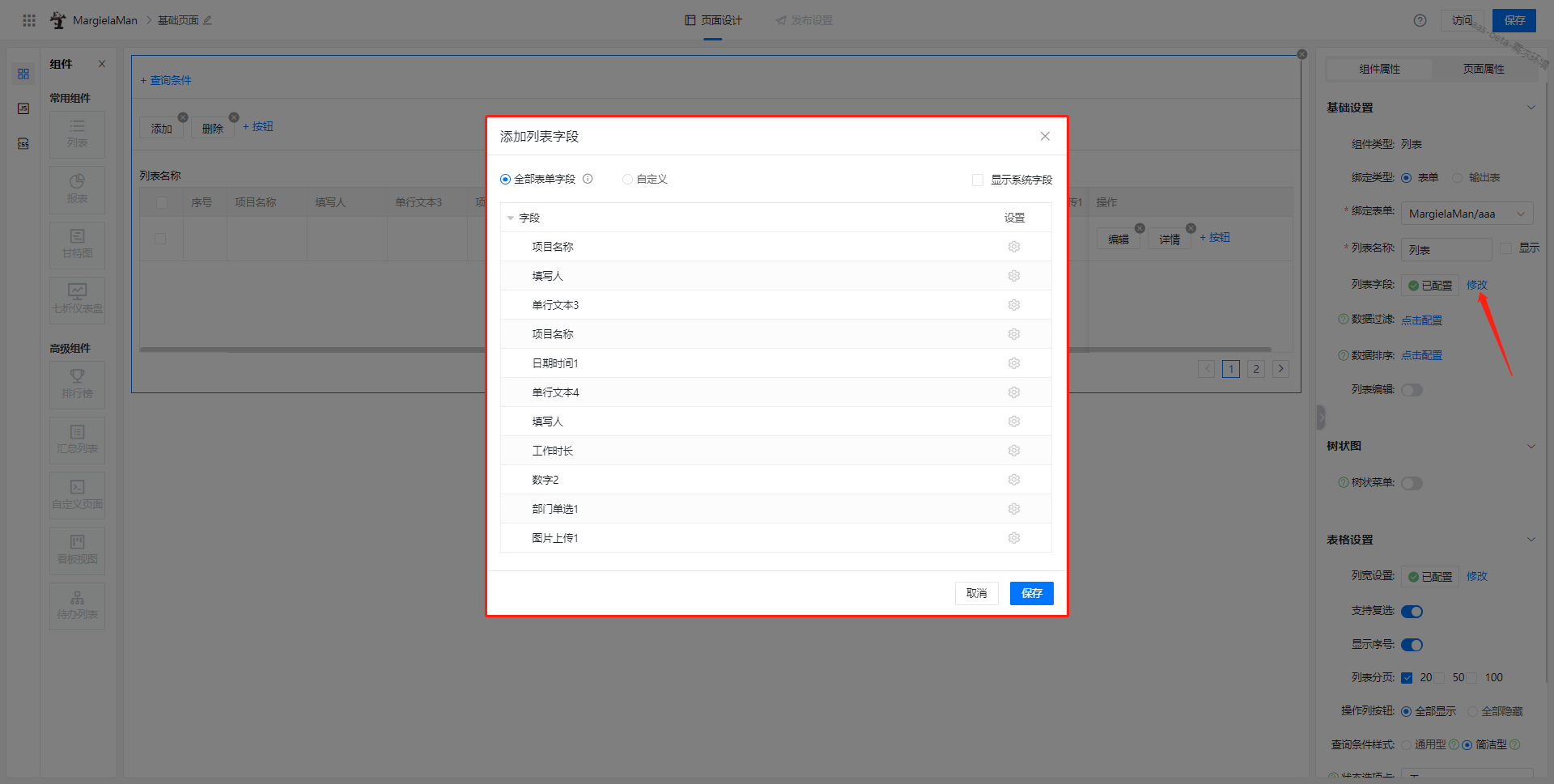Remove the 添加 button via its x badge
This screenshot has width=1554, height=784.
pos(183,117)
